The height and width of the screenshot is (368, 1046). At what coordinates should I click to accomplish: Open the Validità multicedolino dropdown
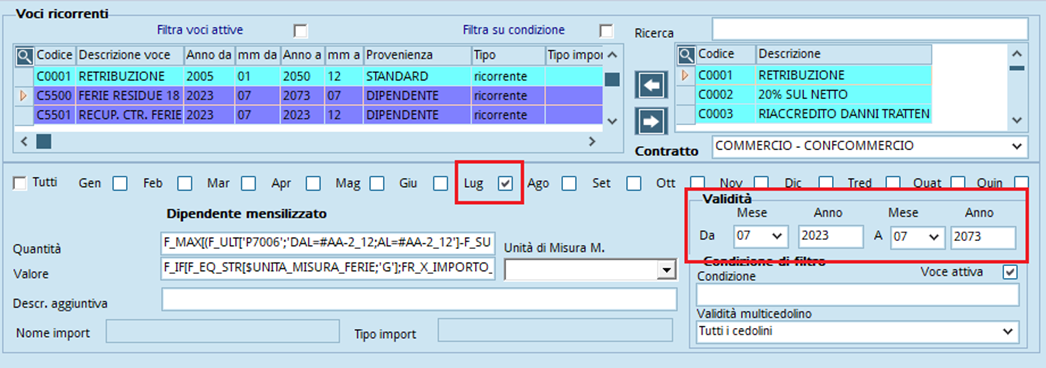pos(1008,331)
